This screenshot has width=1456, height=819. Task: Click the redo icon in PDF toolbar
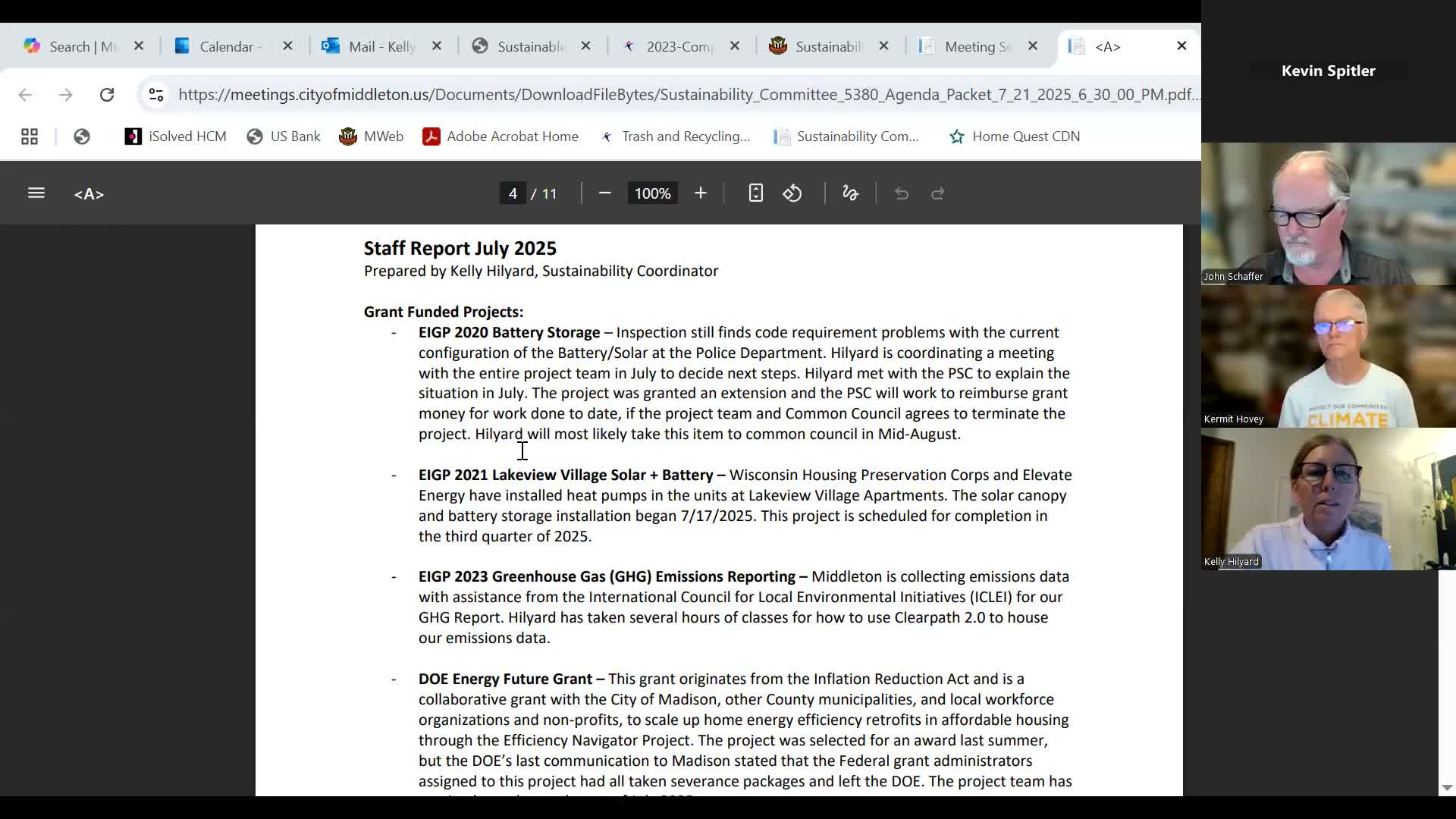point(938,193)
